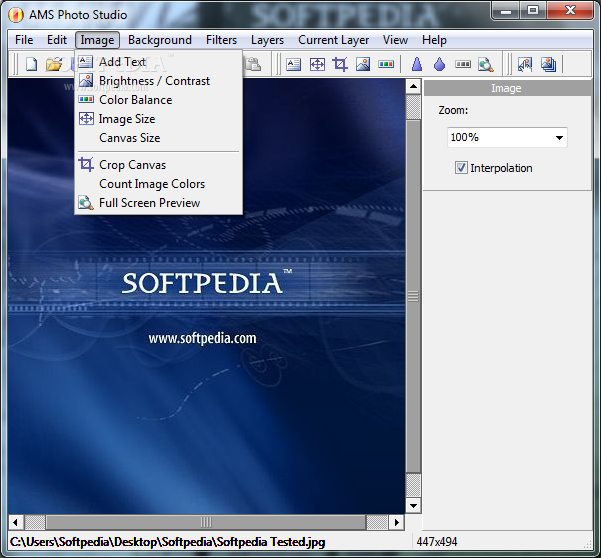
Task: Choose Add Text from Image menu
Action: tap(158, 62)
